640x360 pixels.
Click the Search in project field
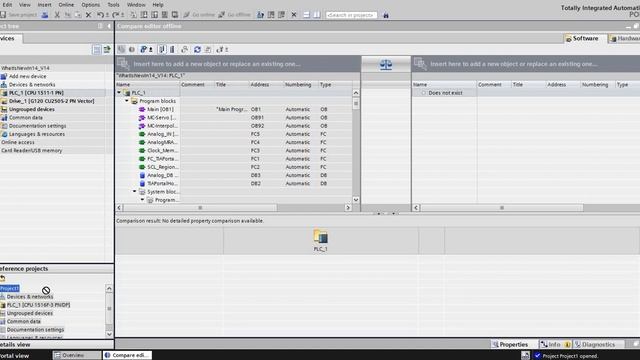pyautogui.click(x=351, y=15)
